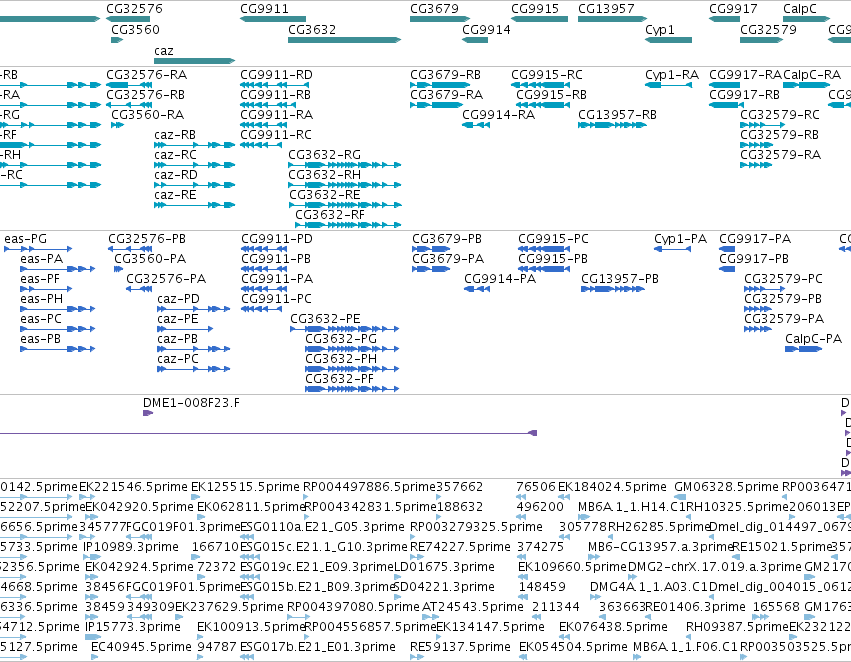Select protein CG32576-PB

130,249
